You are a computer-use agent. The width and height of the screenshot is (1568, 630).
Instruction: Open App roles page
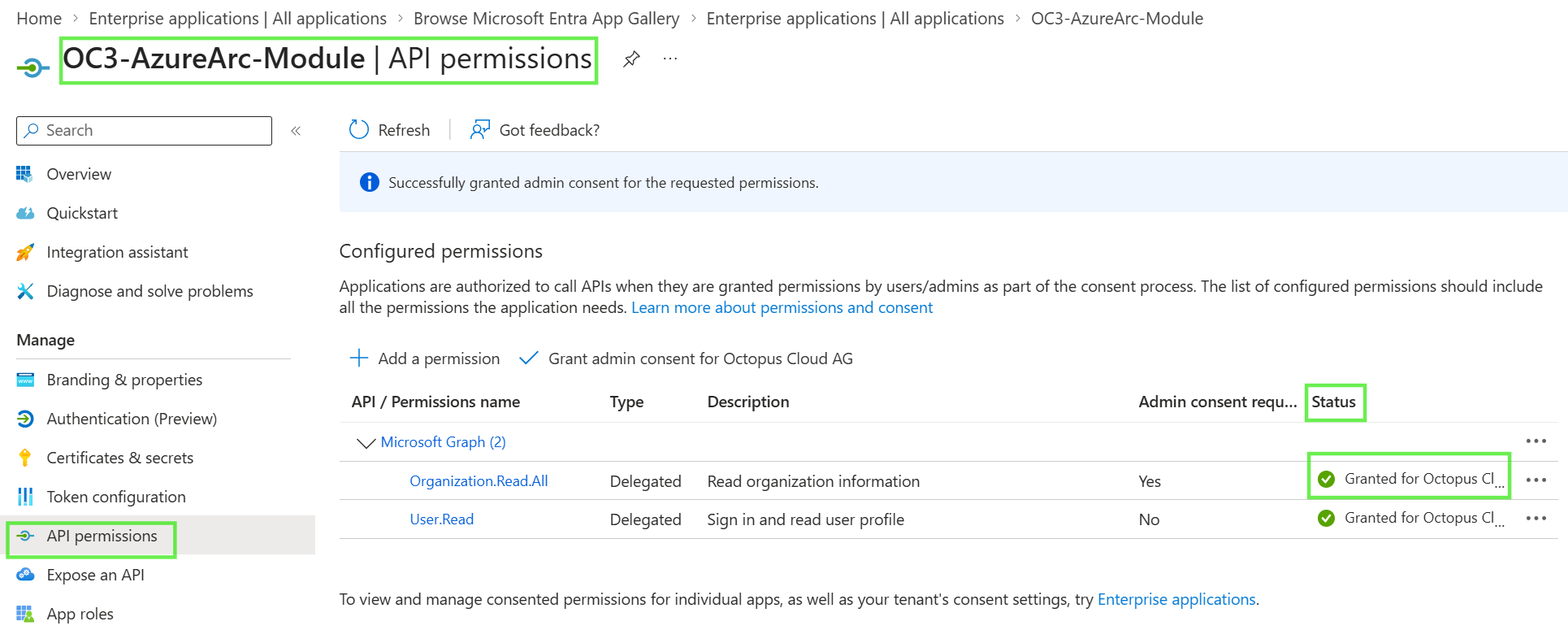80,614
